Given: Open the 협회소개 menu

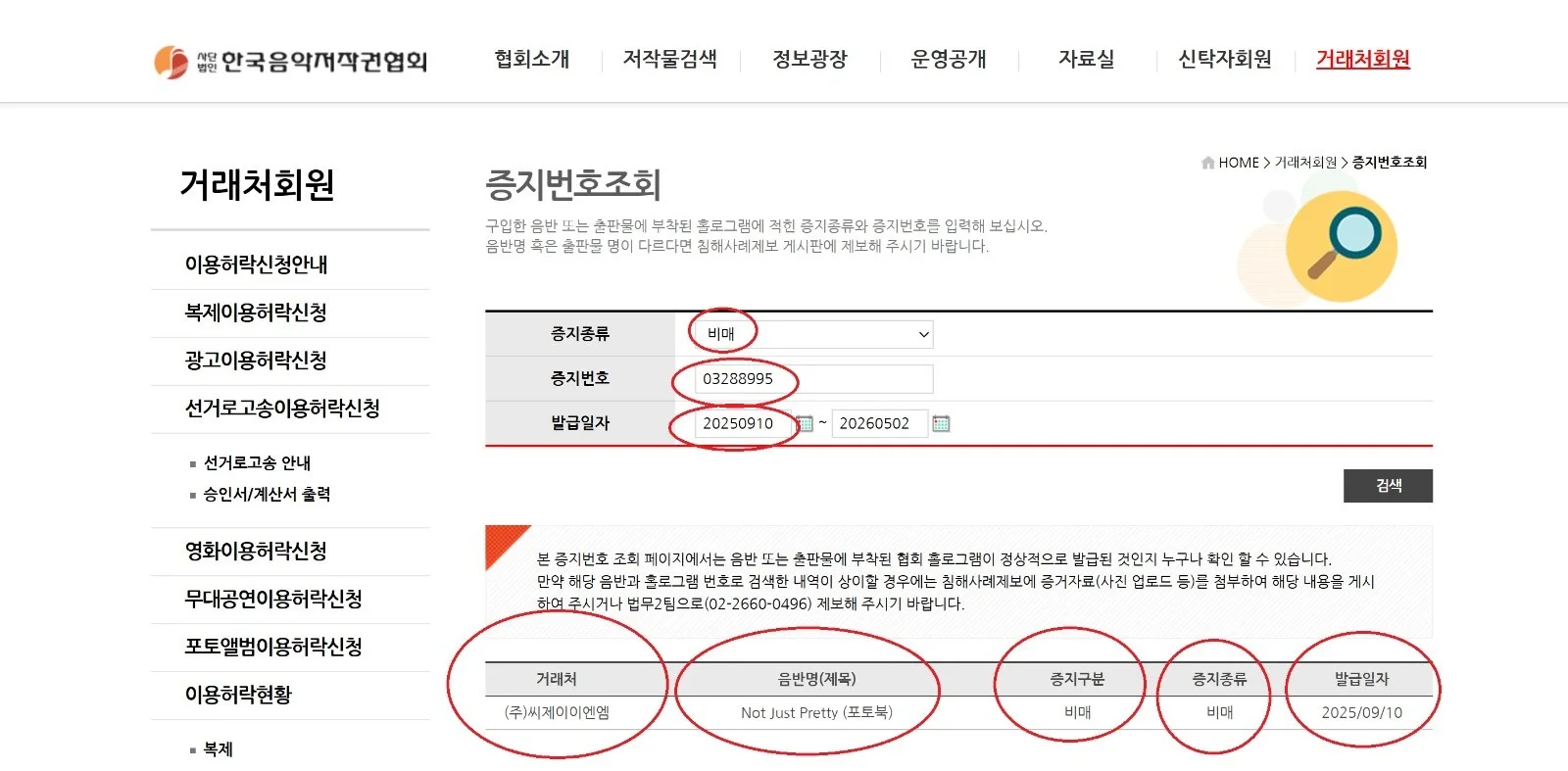Looking at the screenshot, I should click(531, 59).
